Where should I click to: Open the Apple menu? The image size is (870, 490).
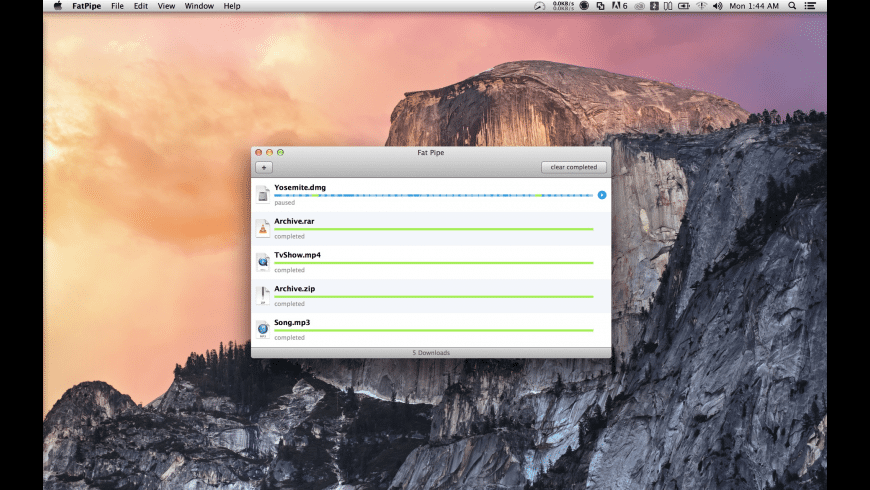click(57, 6)
